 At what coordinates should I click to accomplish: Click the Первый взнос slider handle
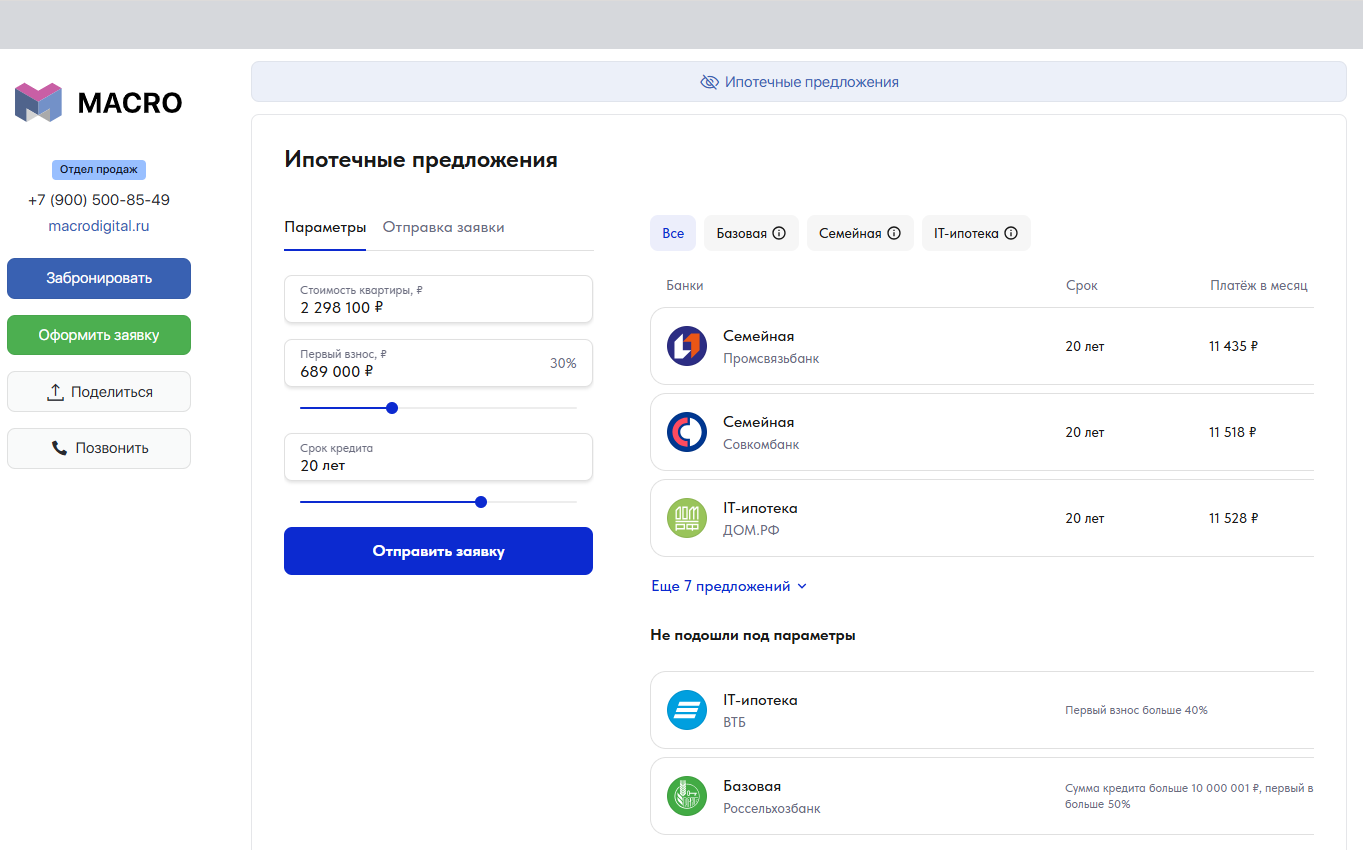(x=392, y=408)
